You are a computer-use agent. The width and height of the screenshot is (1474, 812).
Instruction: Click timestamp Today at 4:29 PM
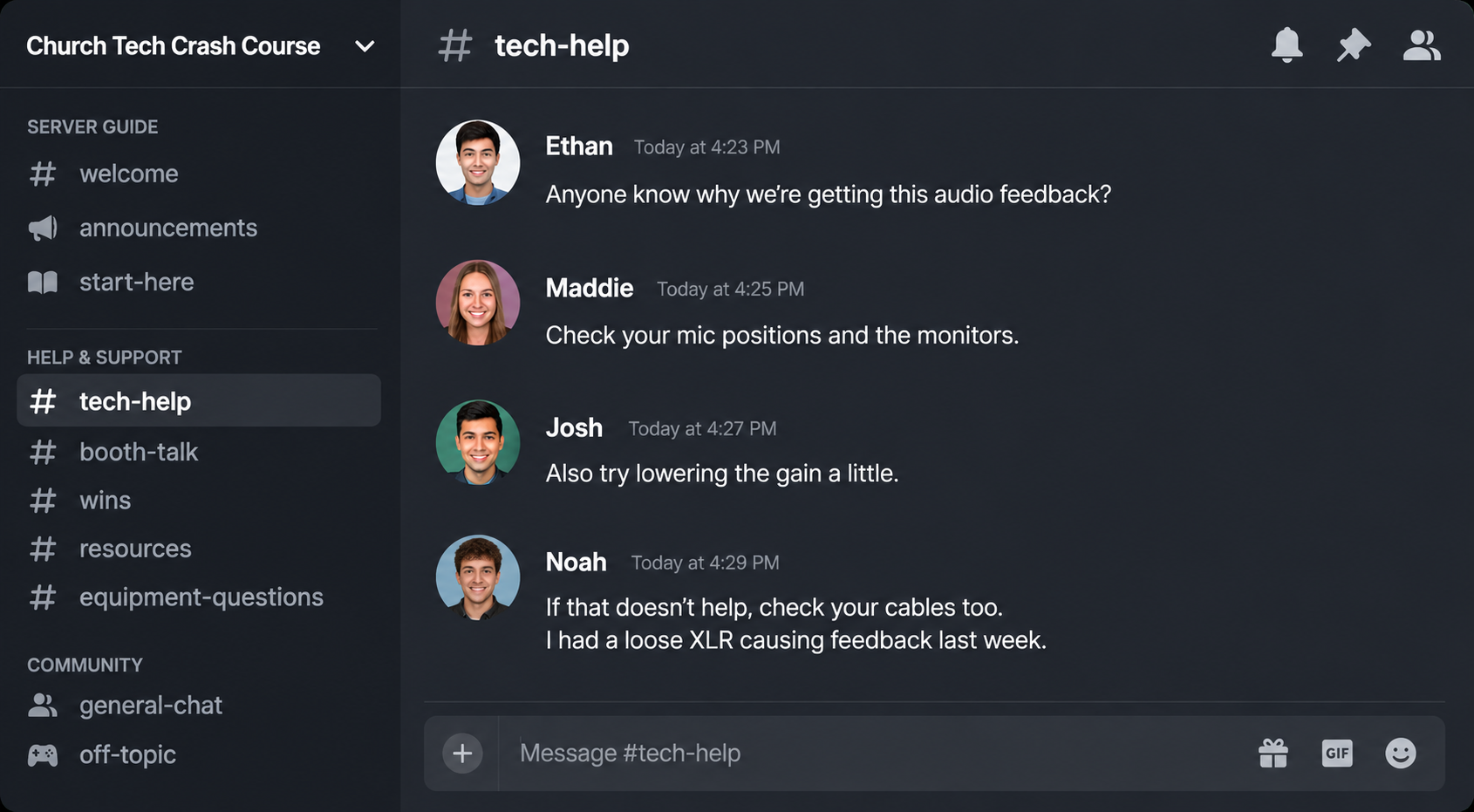click(705, 563)
